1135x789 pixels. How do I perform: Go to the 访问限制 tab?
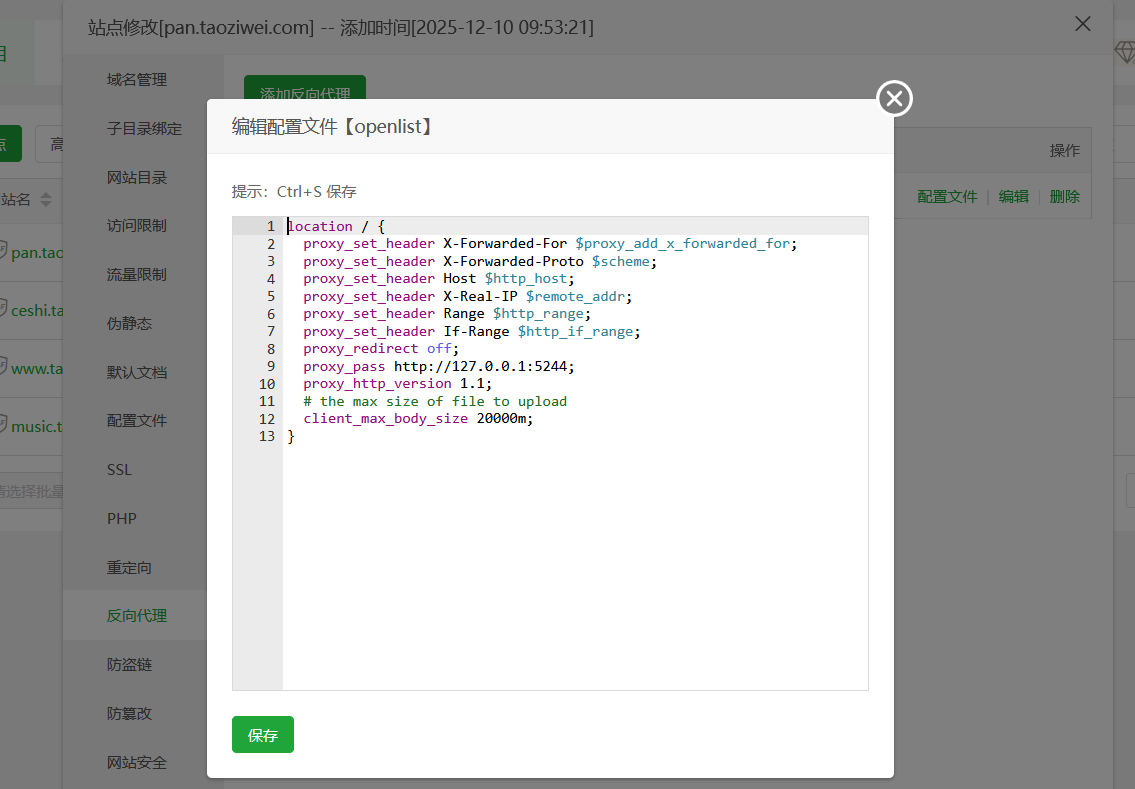(x=137, y=226)
